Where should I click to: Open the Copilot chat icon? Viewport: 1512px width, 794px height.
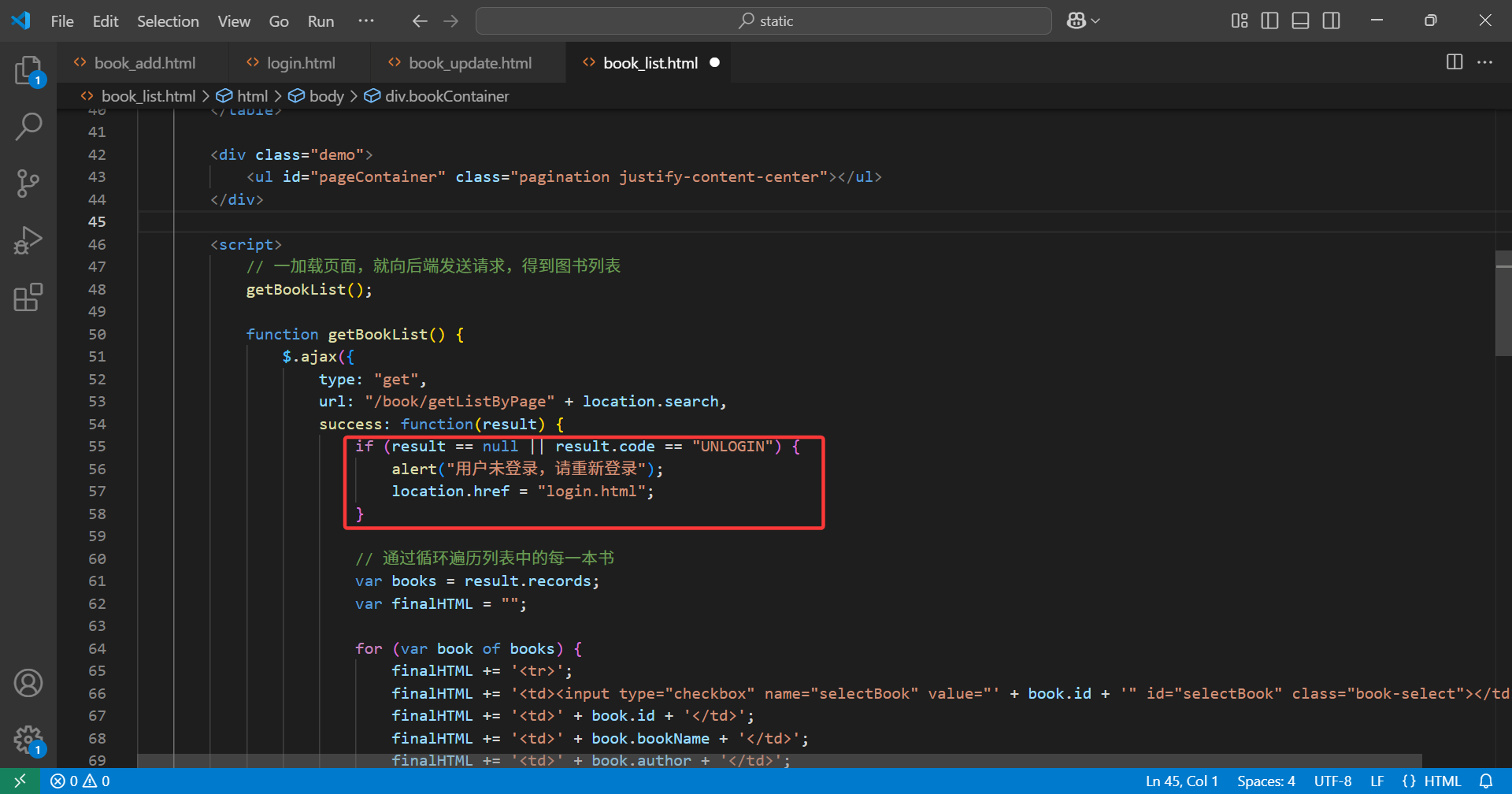[1076, 21]
